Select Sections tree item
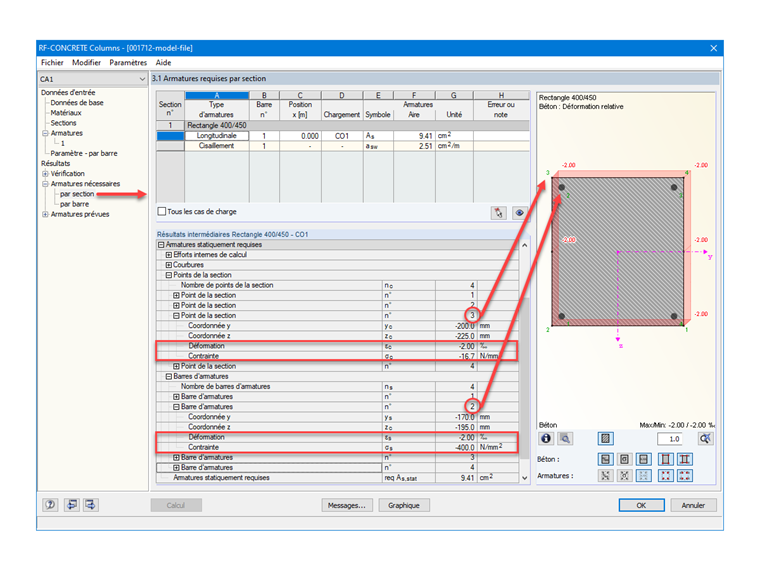 click(x=63, y=123)
